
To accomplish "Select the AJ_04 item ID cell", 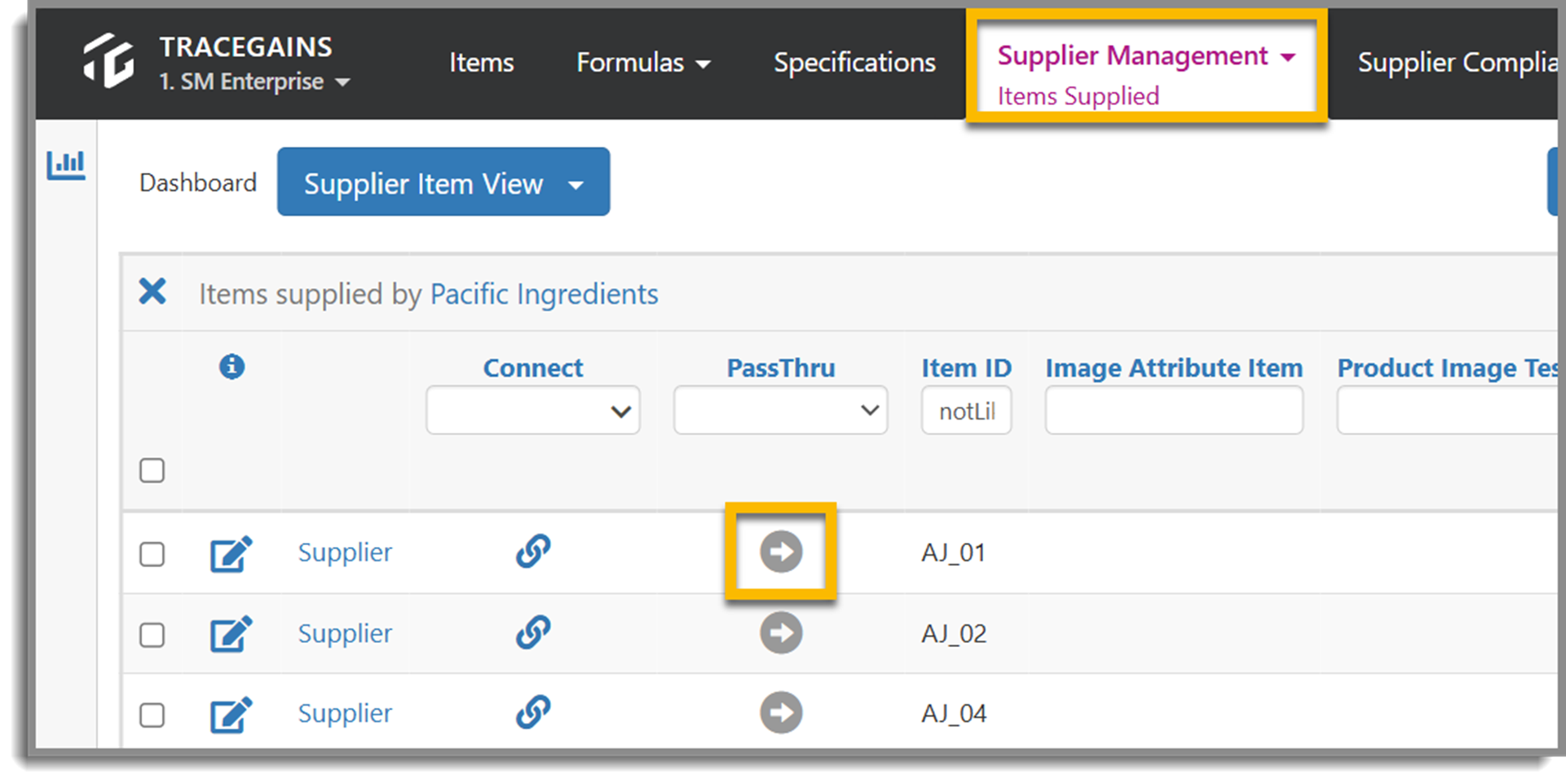I will coord(954,713).
